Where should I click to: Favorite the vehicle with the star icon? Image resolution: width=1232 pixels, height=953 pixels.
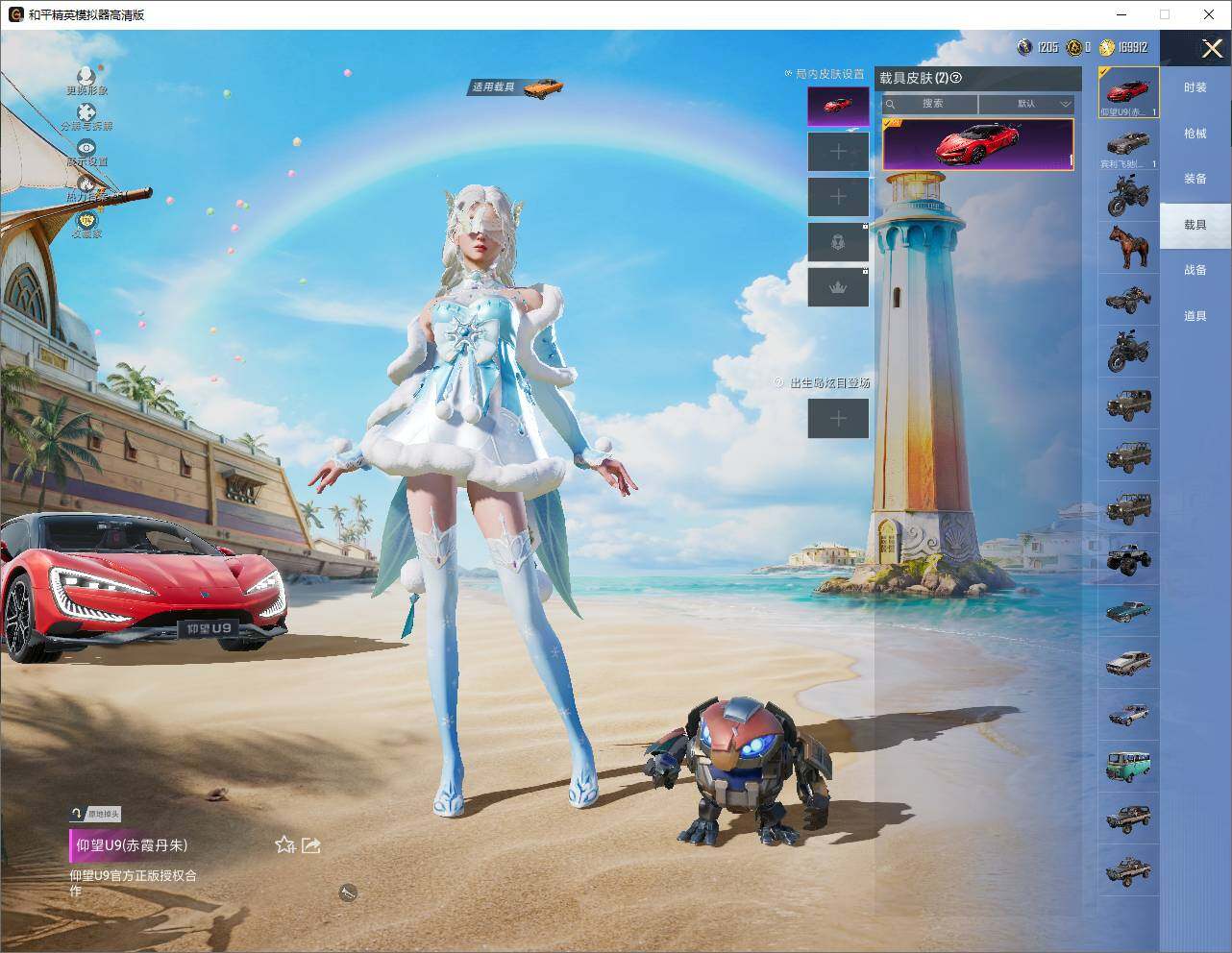coord(284,844)
